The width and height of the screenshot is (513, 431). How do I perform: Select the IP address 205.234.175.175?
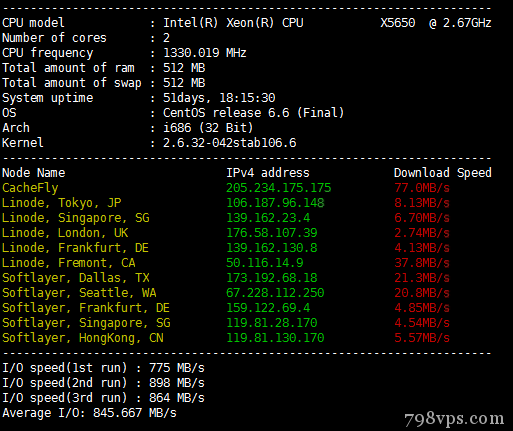pos(279,188)
